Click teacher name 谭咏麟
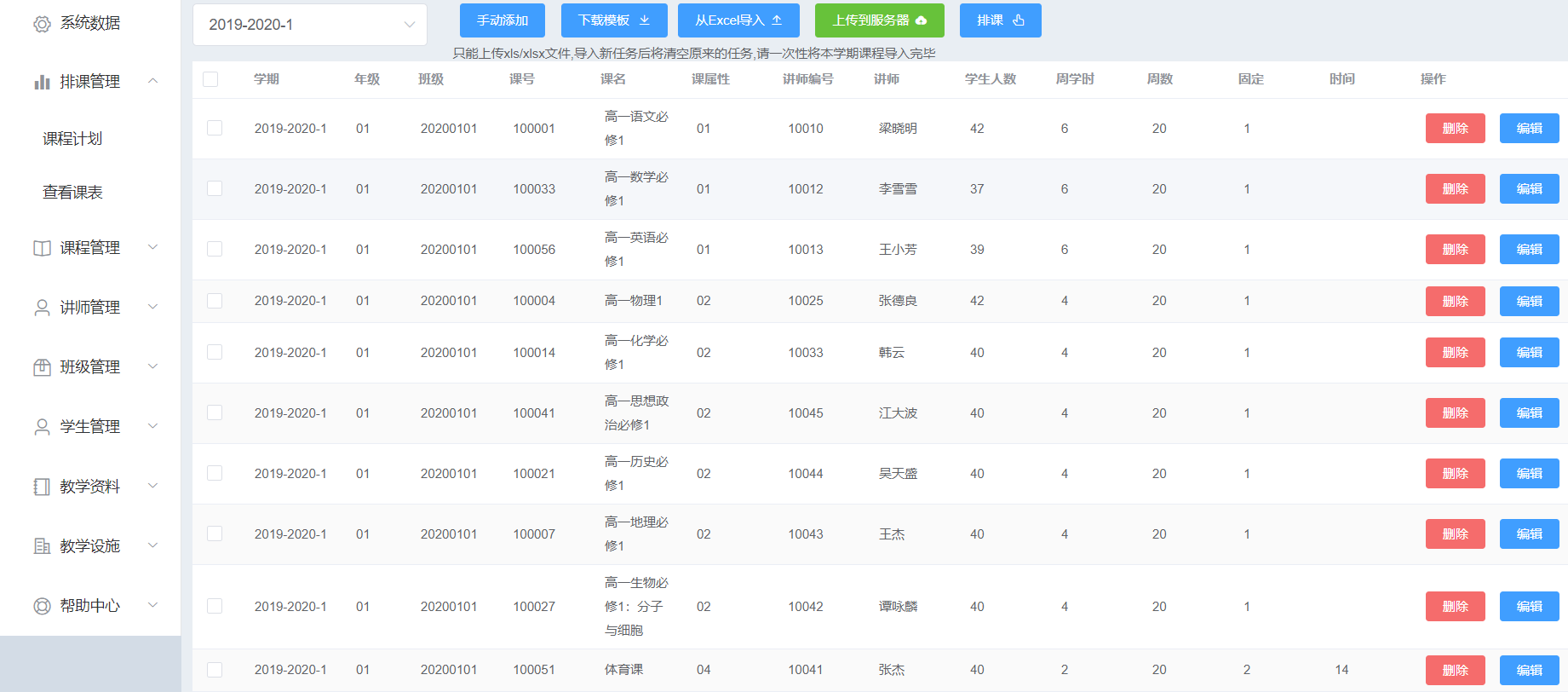Screen dimensions: 1568x692 tap(898, 607)
